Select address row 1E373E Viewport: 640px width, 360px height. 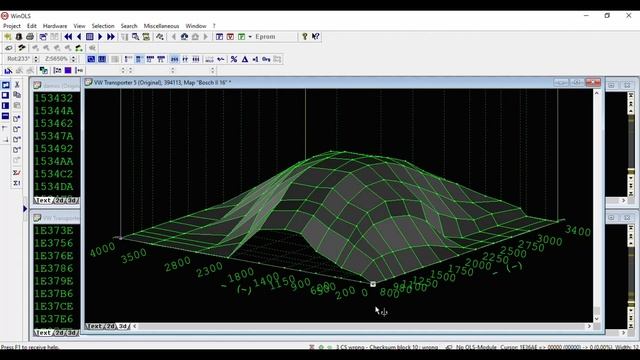click(53, 231)
